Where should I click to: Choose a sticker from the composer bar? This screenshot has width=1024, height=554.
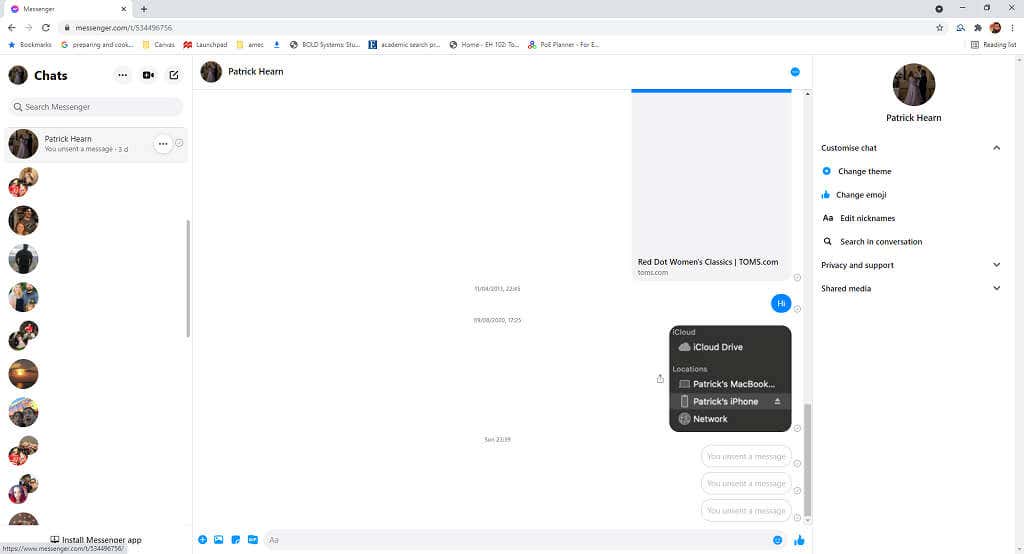[235, 540]
